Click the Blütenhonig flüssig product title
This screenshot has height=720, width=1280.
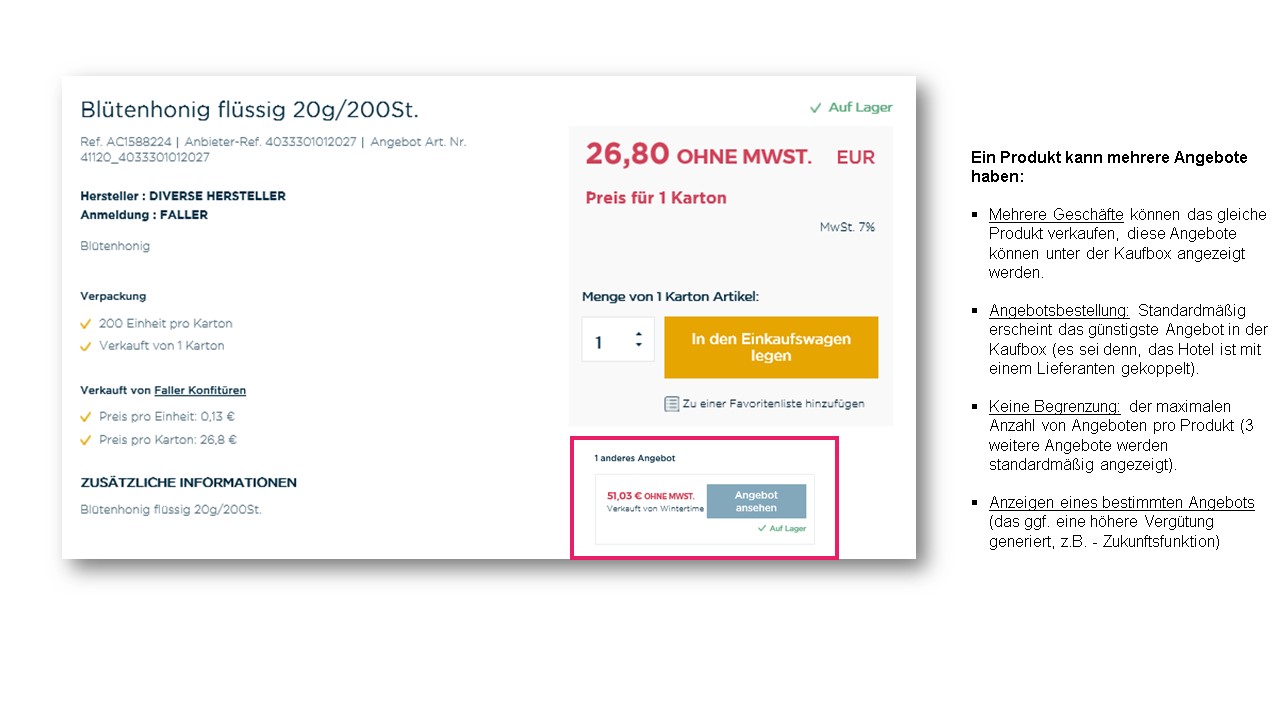click(249, 109)
